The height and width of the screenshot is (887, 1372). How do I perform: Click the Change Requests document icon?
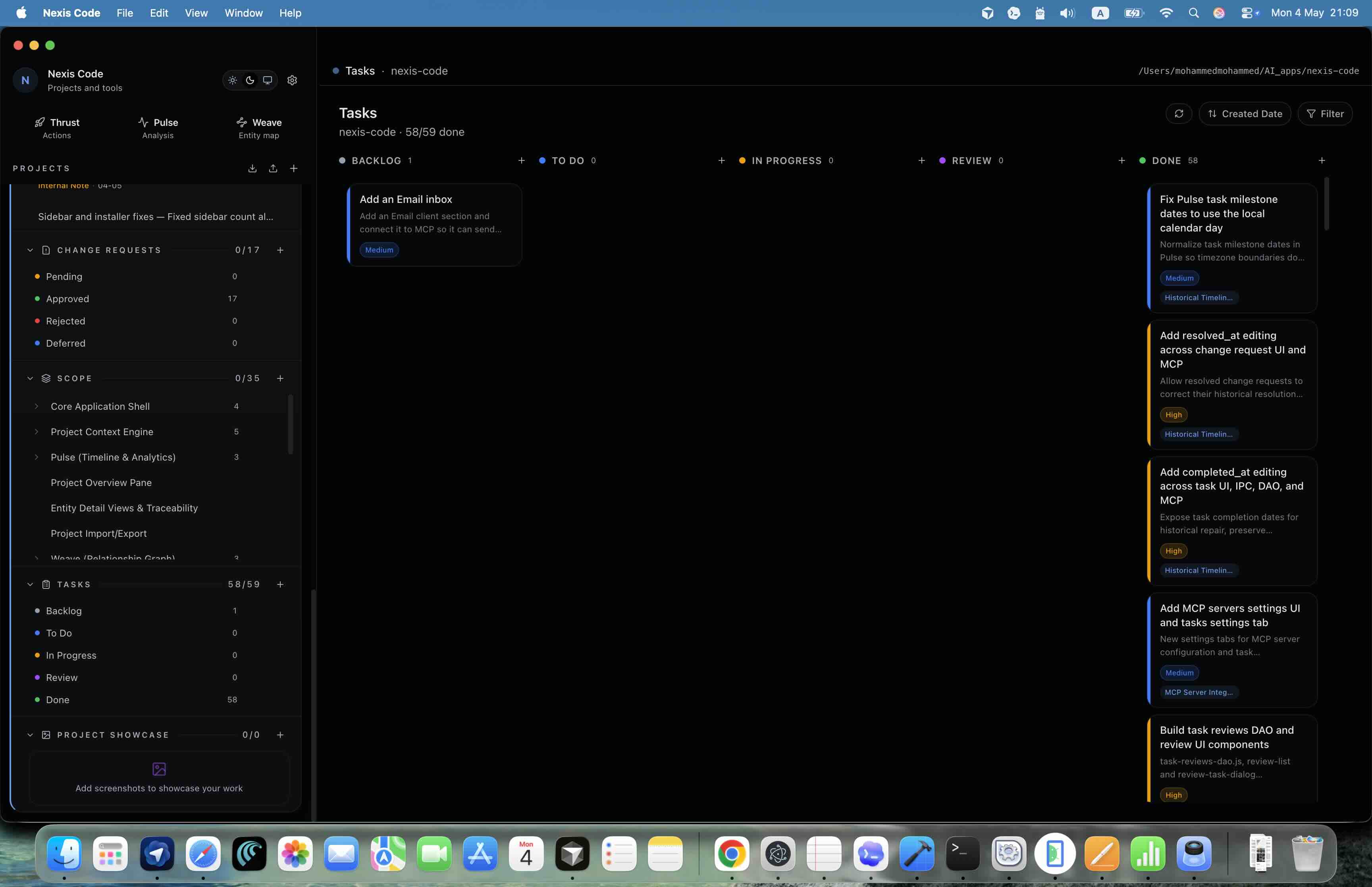click(46, 250)
